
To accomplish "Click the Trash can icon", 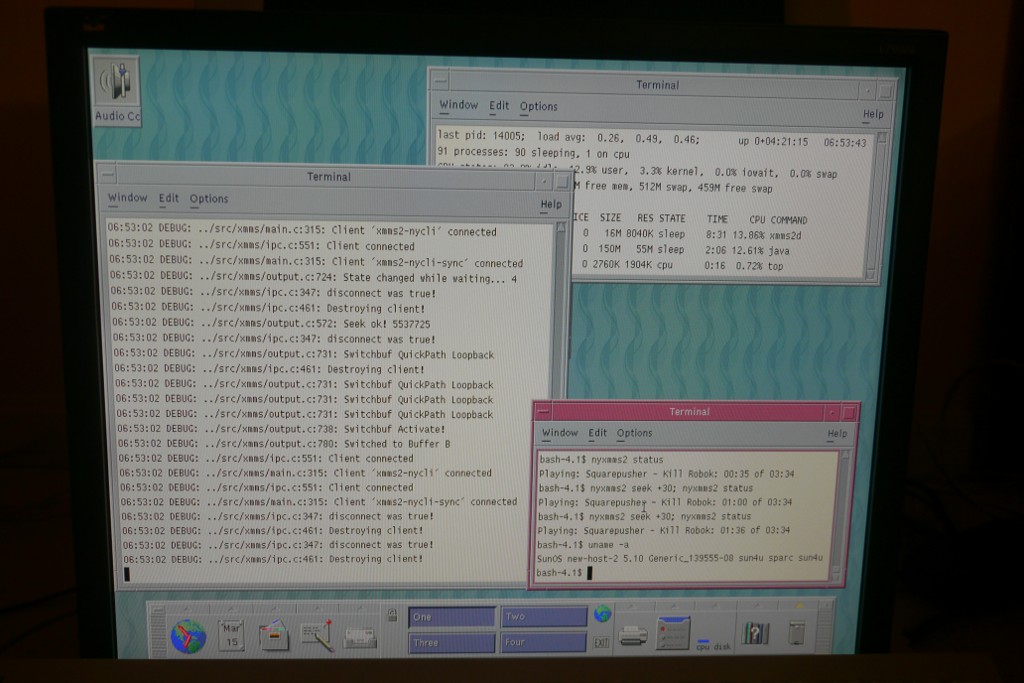I will 796,633.
